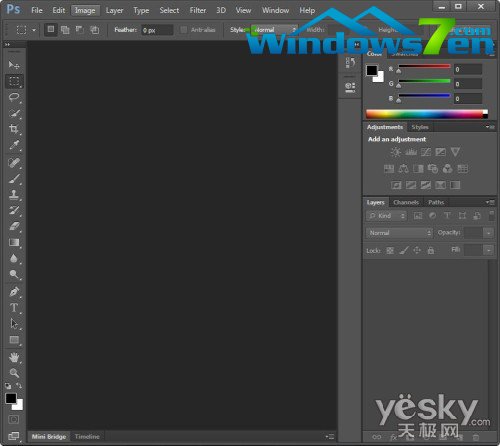500x446 pixels.
Task: Toggle the Anti-alias checkbox
Action: (x=183, y=30)
